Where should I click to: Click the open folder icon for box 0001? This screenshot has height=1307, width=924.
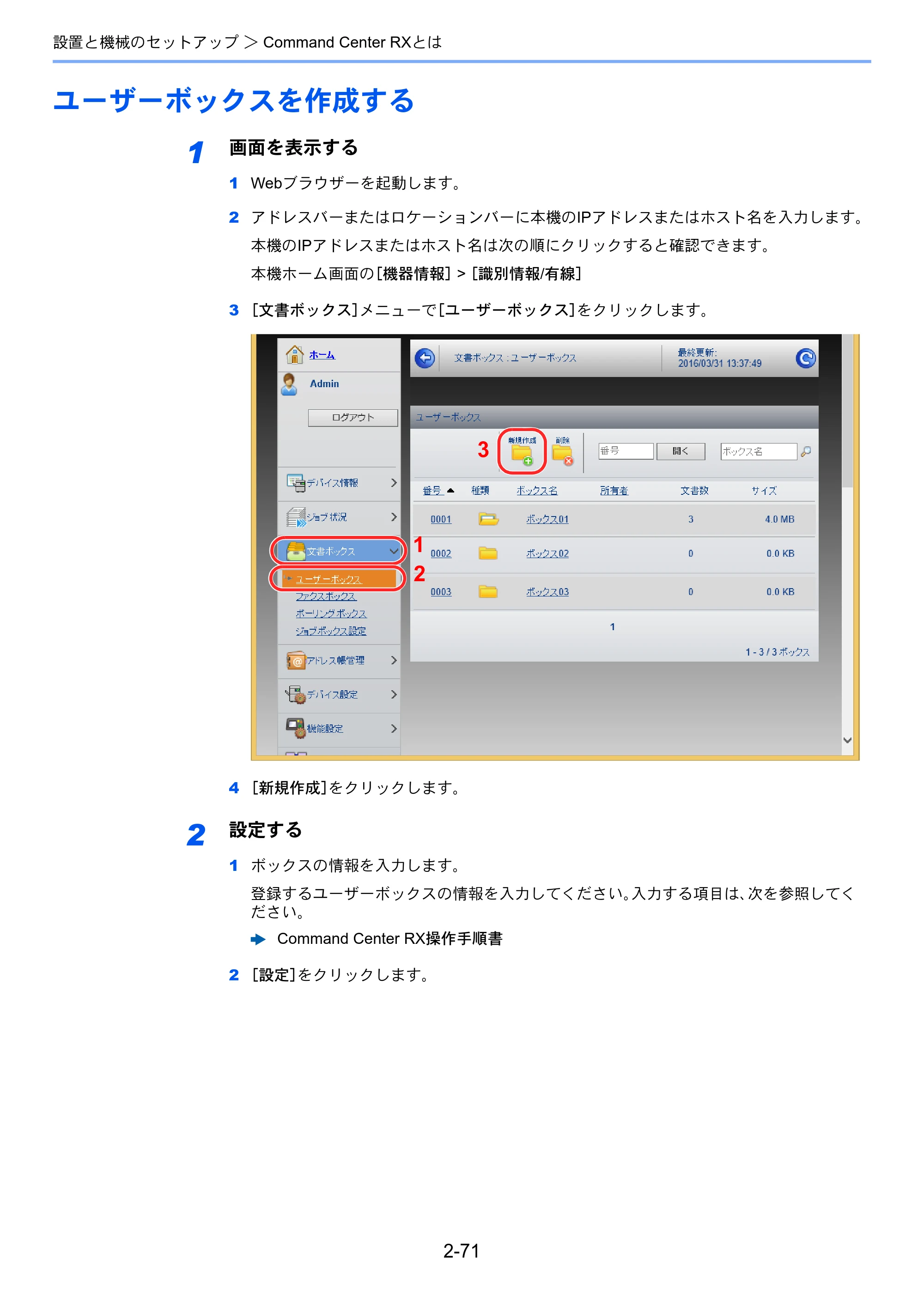(488, 518)
